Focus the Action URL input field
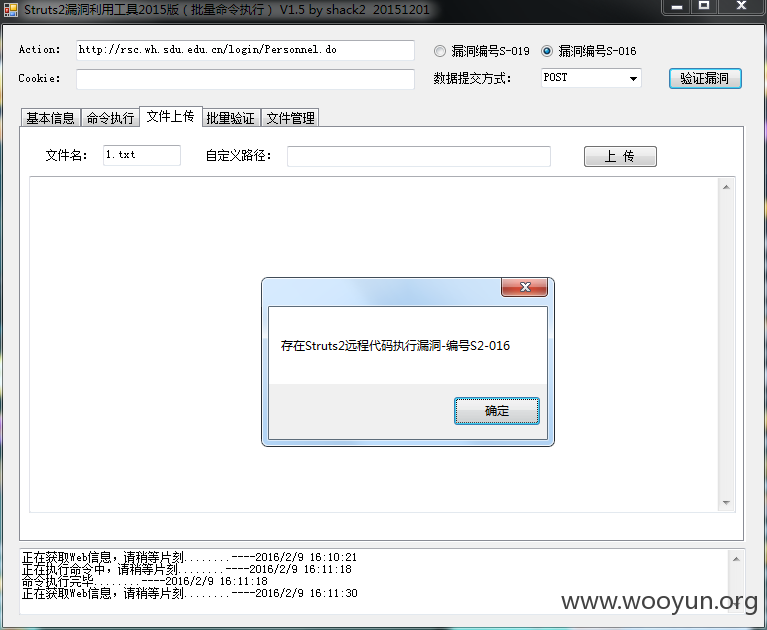 245,50
